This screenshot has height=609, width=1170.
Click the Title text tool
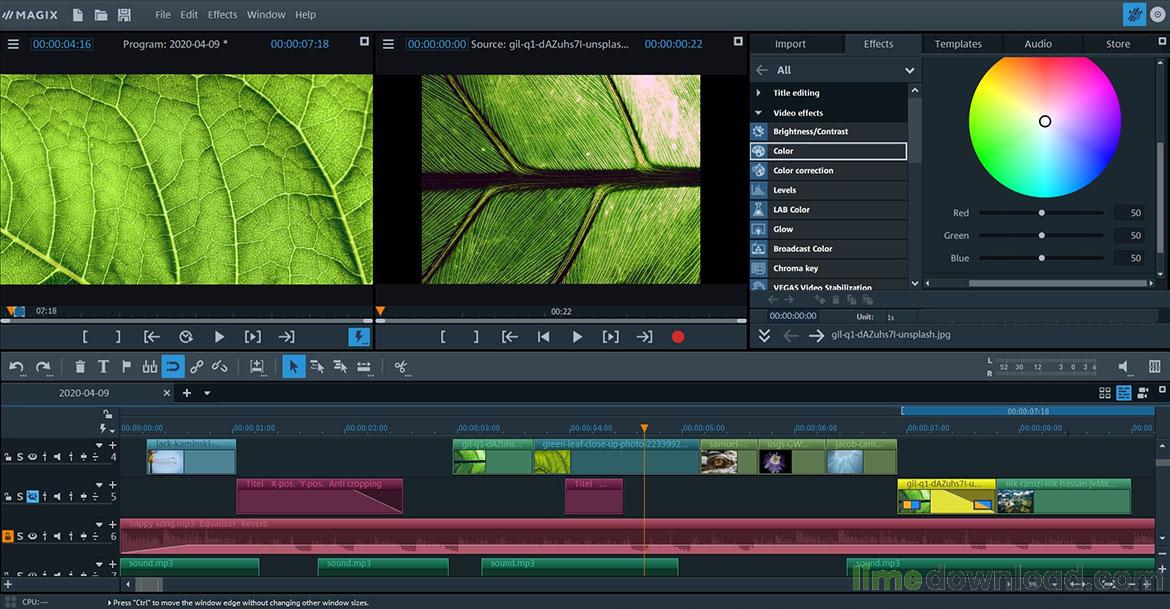105,366
